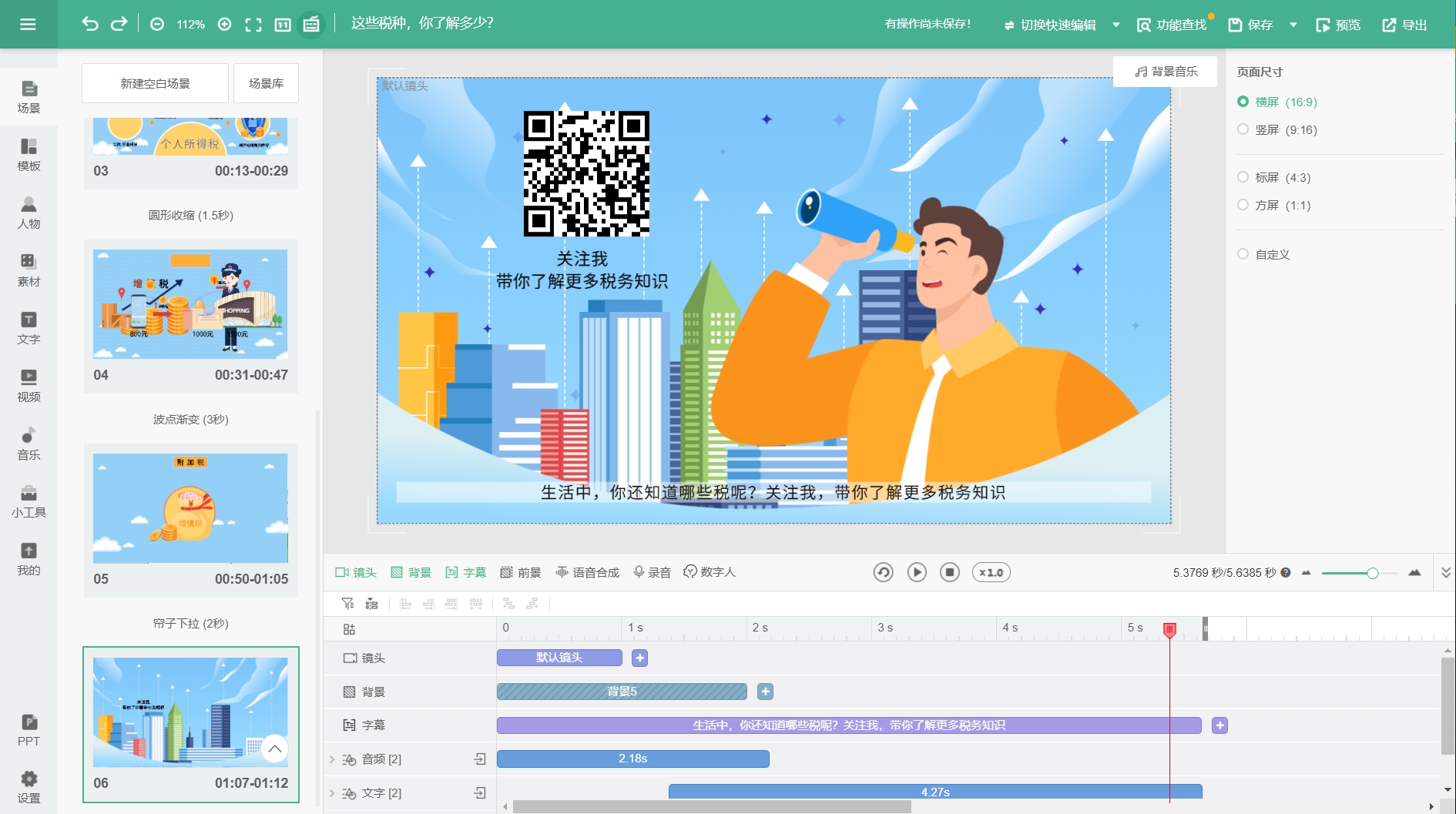Viewport: 1456px width, 814px height.
Task: Adjust the timeline zoom slider handle
Action: [x=1372, y=573]
